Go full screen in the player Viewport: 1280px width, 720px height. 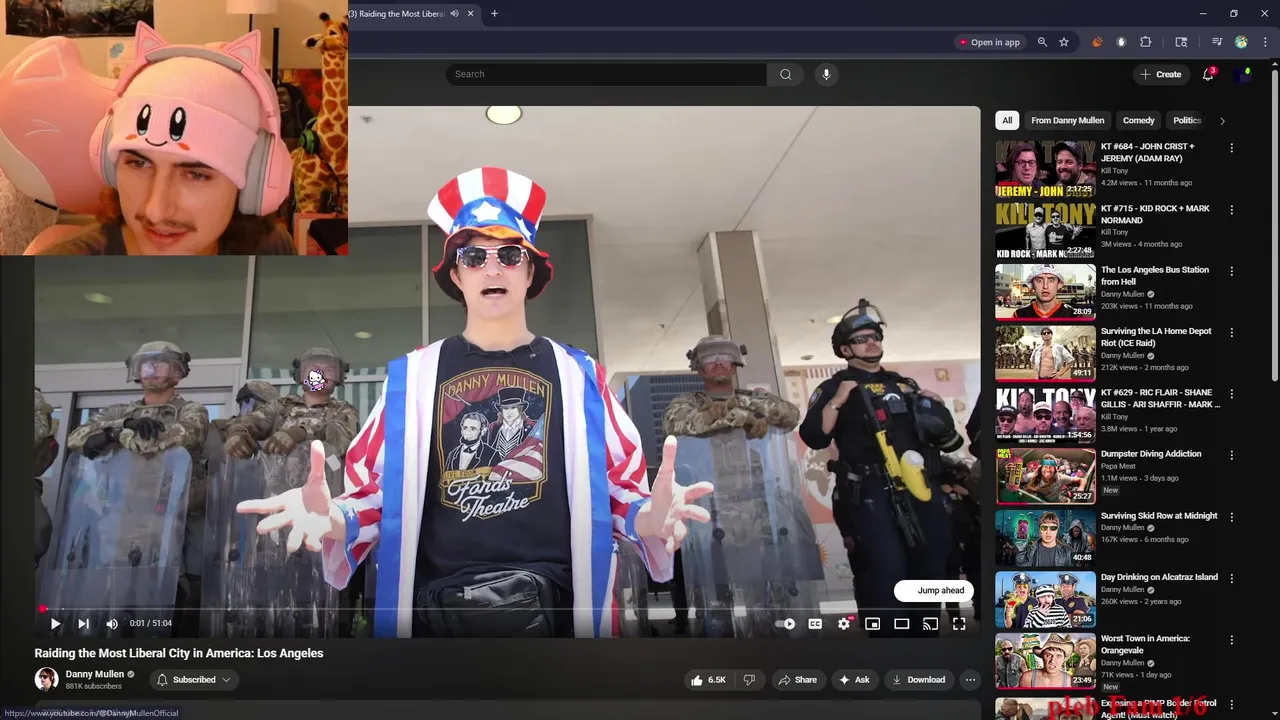(x=959, y=624)
